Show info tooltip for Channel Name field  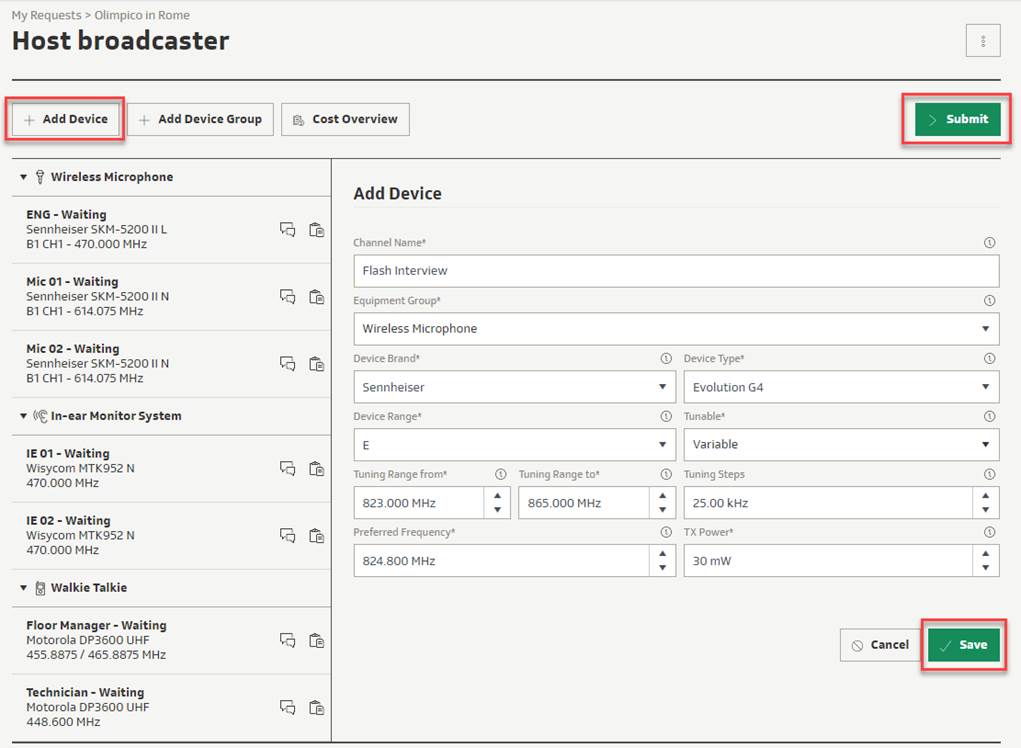(989, 243)
